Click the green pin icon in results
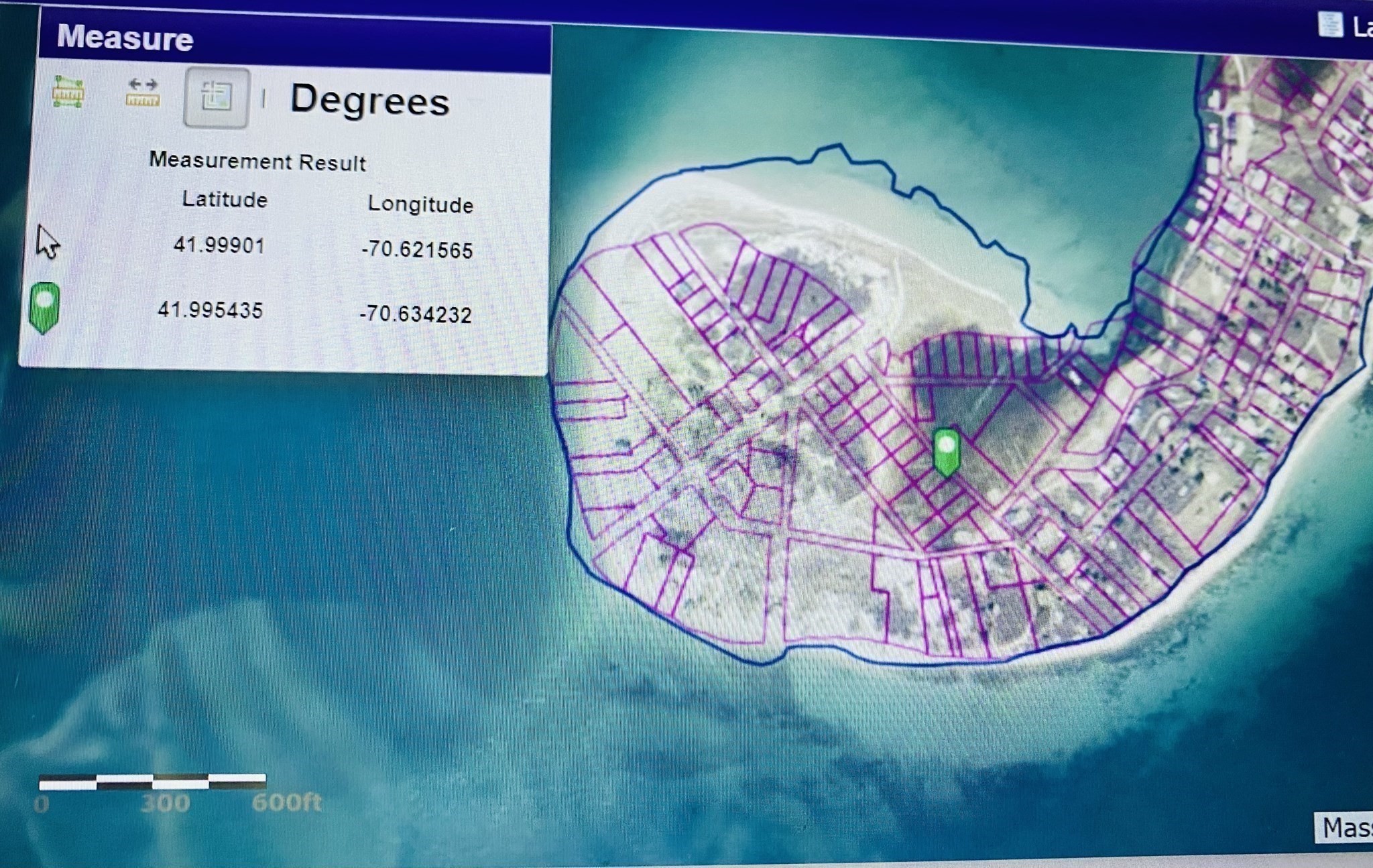 pos(45,308)
